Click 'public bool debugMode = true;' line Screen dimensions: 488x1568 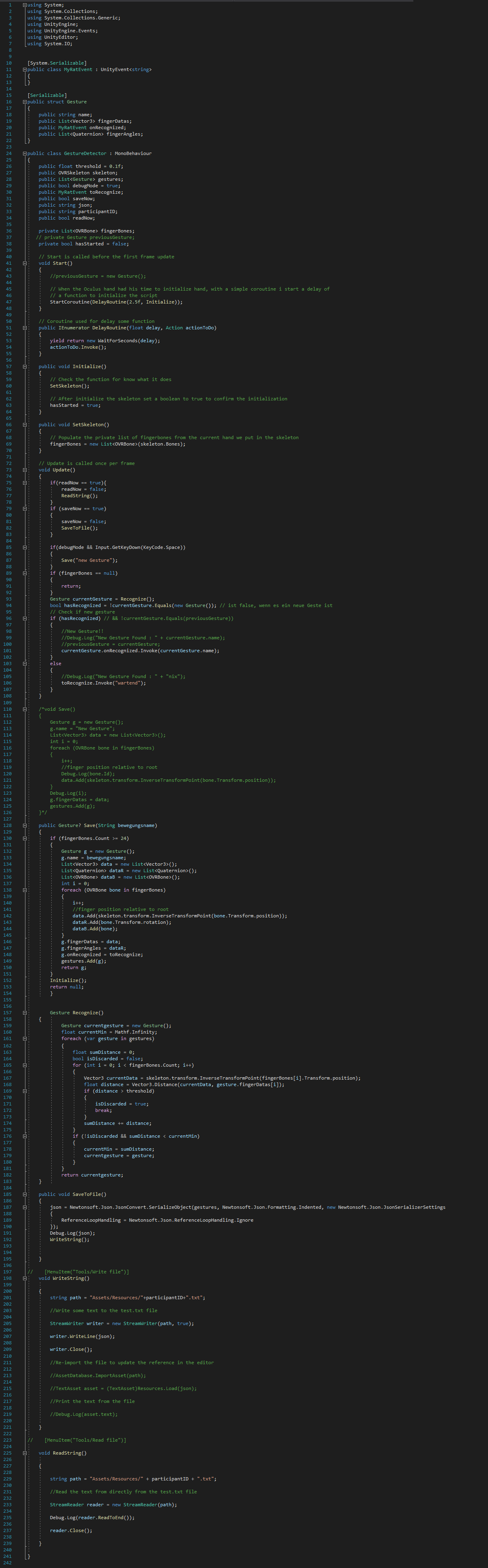pyautogui.click(x=80, y=186)
